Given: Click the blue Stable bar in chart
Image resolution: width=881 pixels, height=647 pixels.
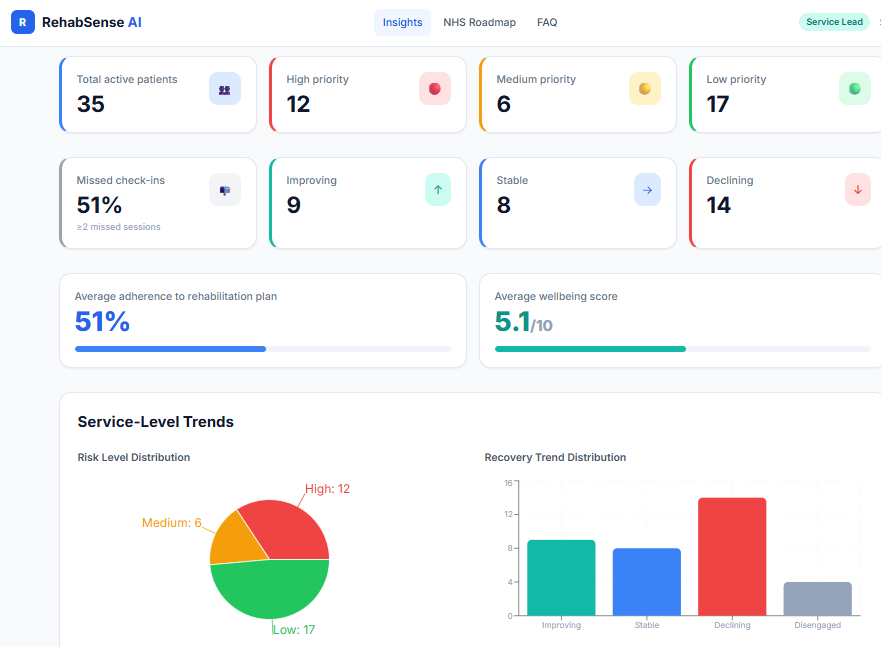Looking at the screenshot, I should (x=647, y=582).
